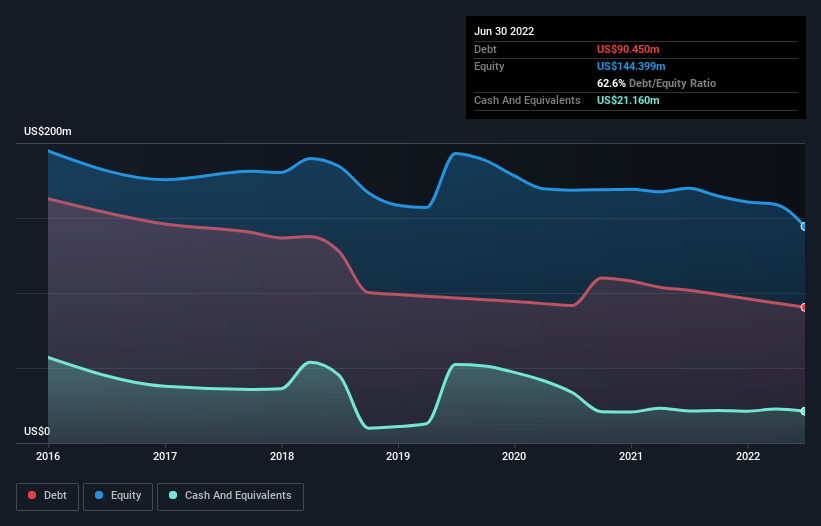Click the US$21.160m cash value
Viewport: 821px width, 526px height.
point(628,100)
